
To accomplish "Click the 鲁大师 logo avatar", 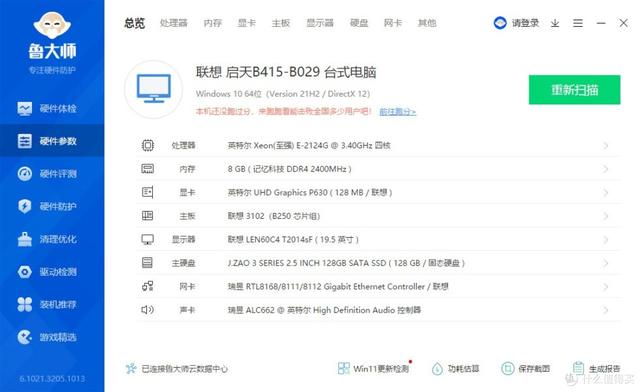I will 52,24.
